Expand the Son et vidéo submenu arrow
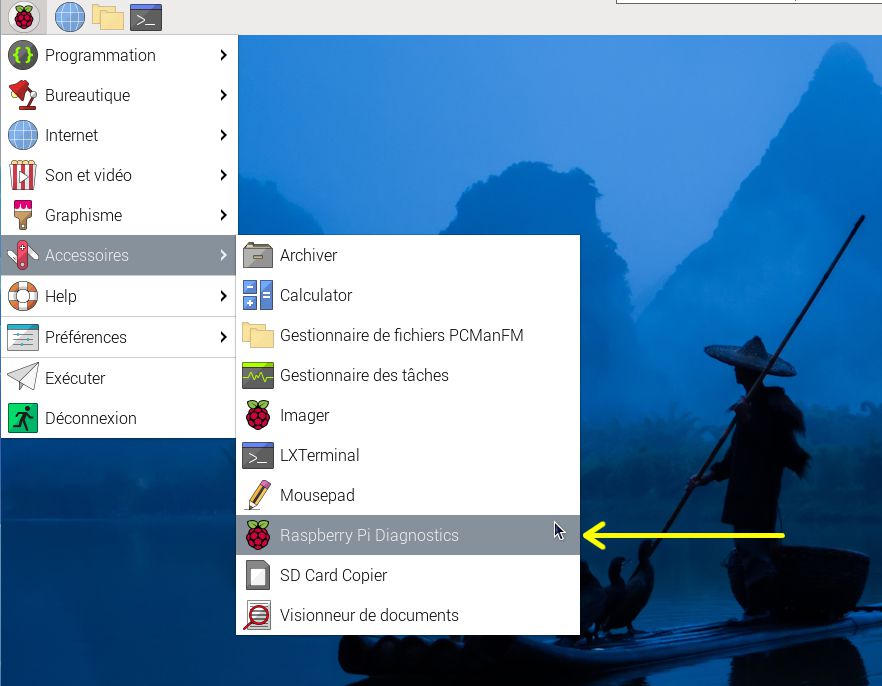The height and width of the screenshot is (686, 882). [x=223, y=175]
